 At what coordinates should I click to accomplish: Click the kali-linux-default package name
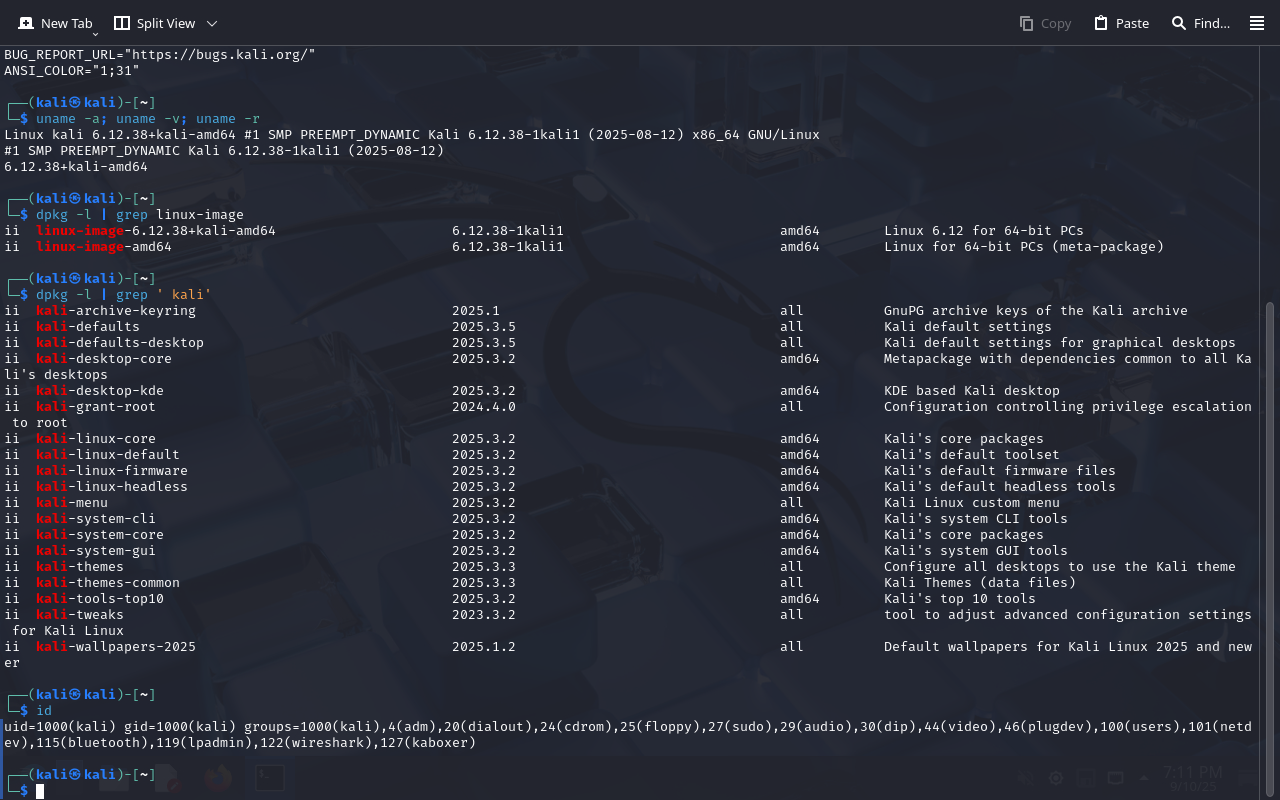click(x=108, y=455)
